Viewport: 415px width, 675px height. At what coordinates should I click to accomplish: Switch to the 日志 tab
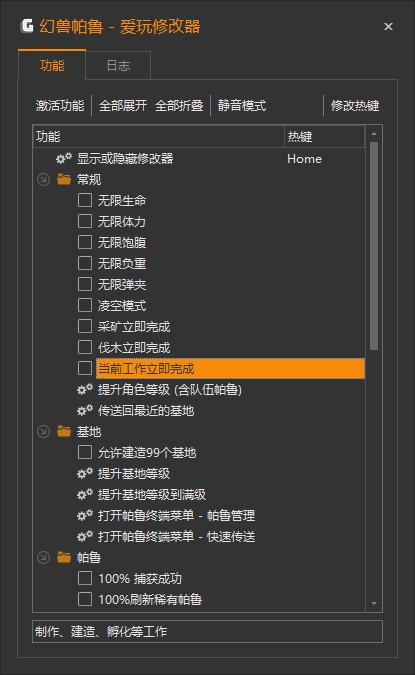click(118, 65)
